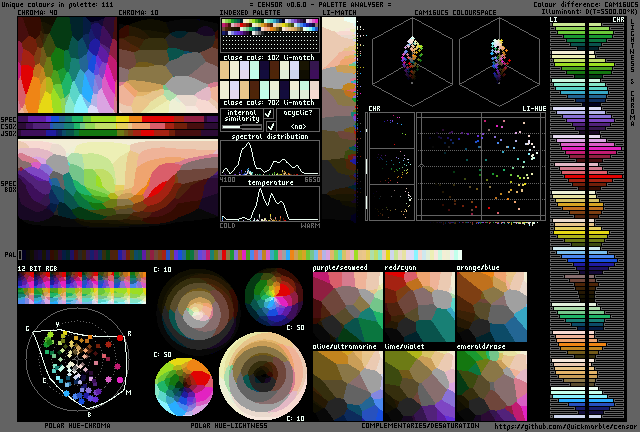Viewport: 640px width, 432px height.
Task: Pick the dark purple swatch in 10% li-match row
Action: click(314, 70)
